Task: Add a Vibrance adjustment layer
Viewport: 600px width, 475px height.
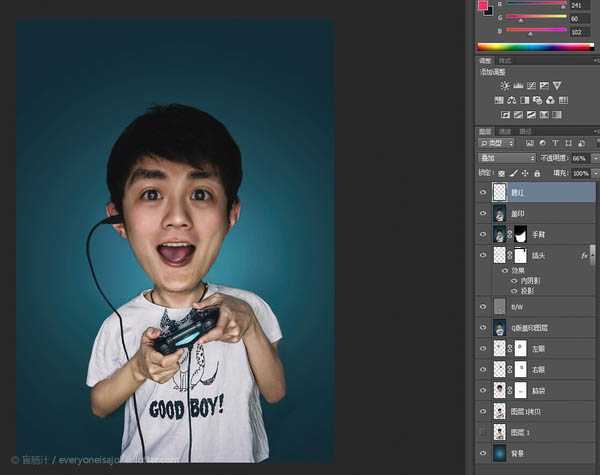Action: pos(557,86)
